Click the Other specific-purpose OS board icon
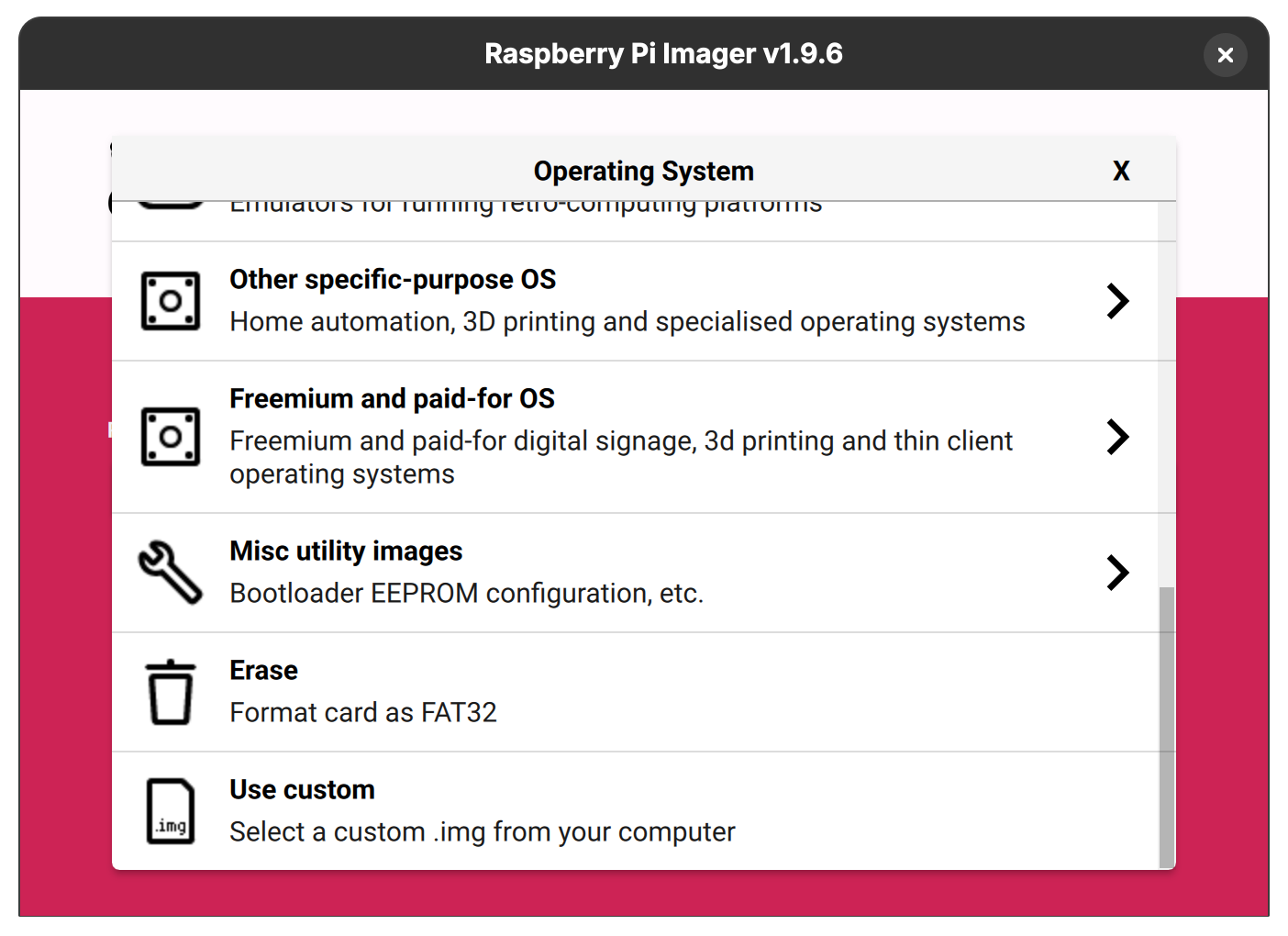 [x=171, y=301]
